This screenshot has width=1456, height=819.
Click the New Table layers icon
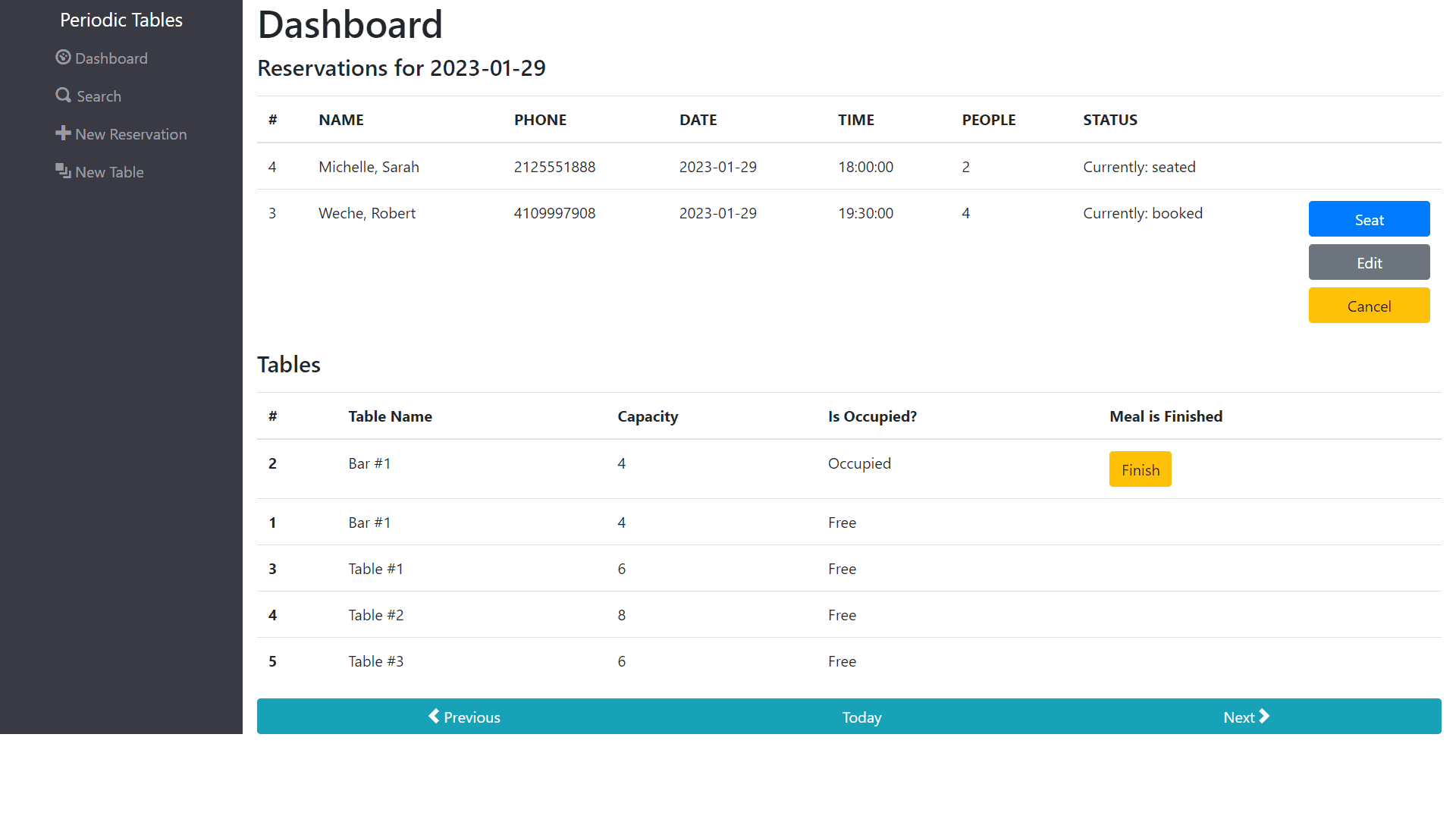tap(63, 171)
